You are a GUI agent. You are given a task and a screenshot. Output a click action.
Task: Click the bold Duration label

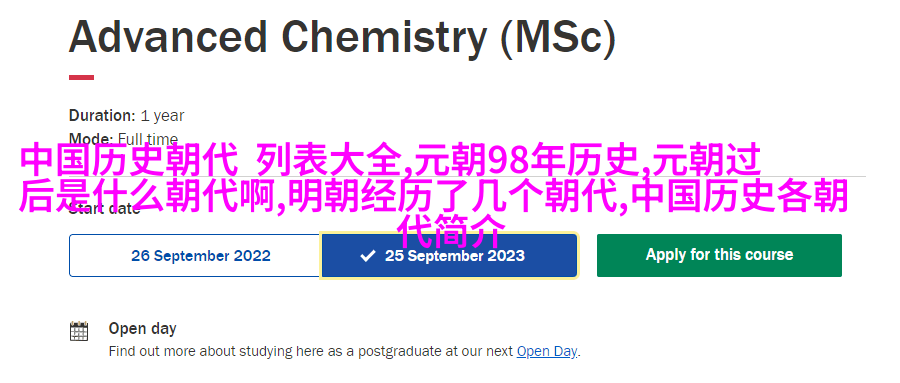(x=102, y=115)
